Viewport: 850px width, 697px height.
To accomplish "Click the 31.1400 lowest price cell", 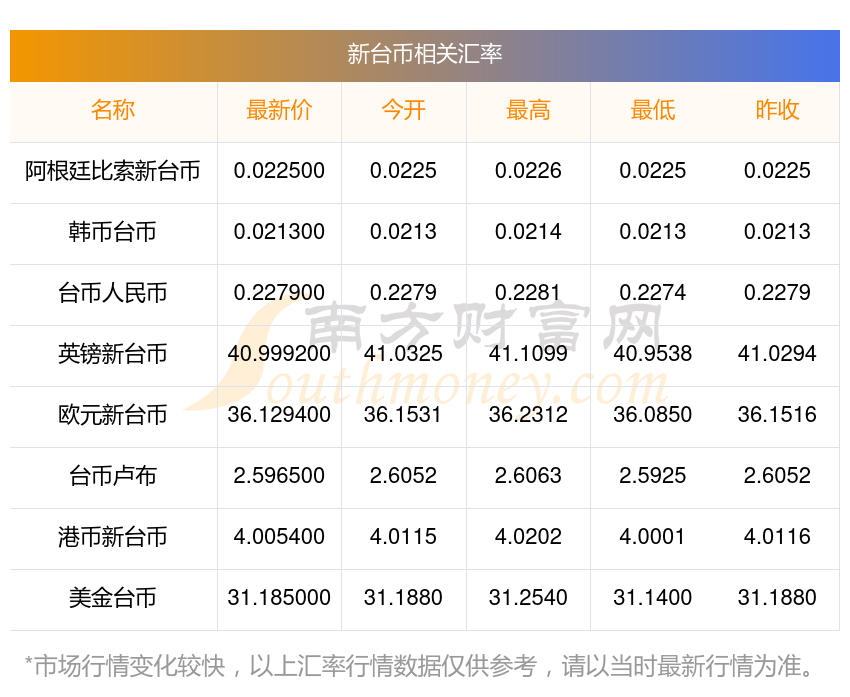I will pyautogui.click(x=652, y=598).
